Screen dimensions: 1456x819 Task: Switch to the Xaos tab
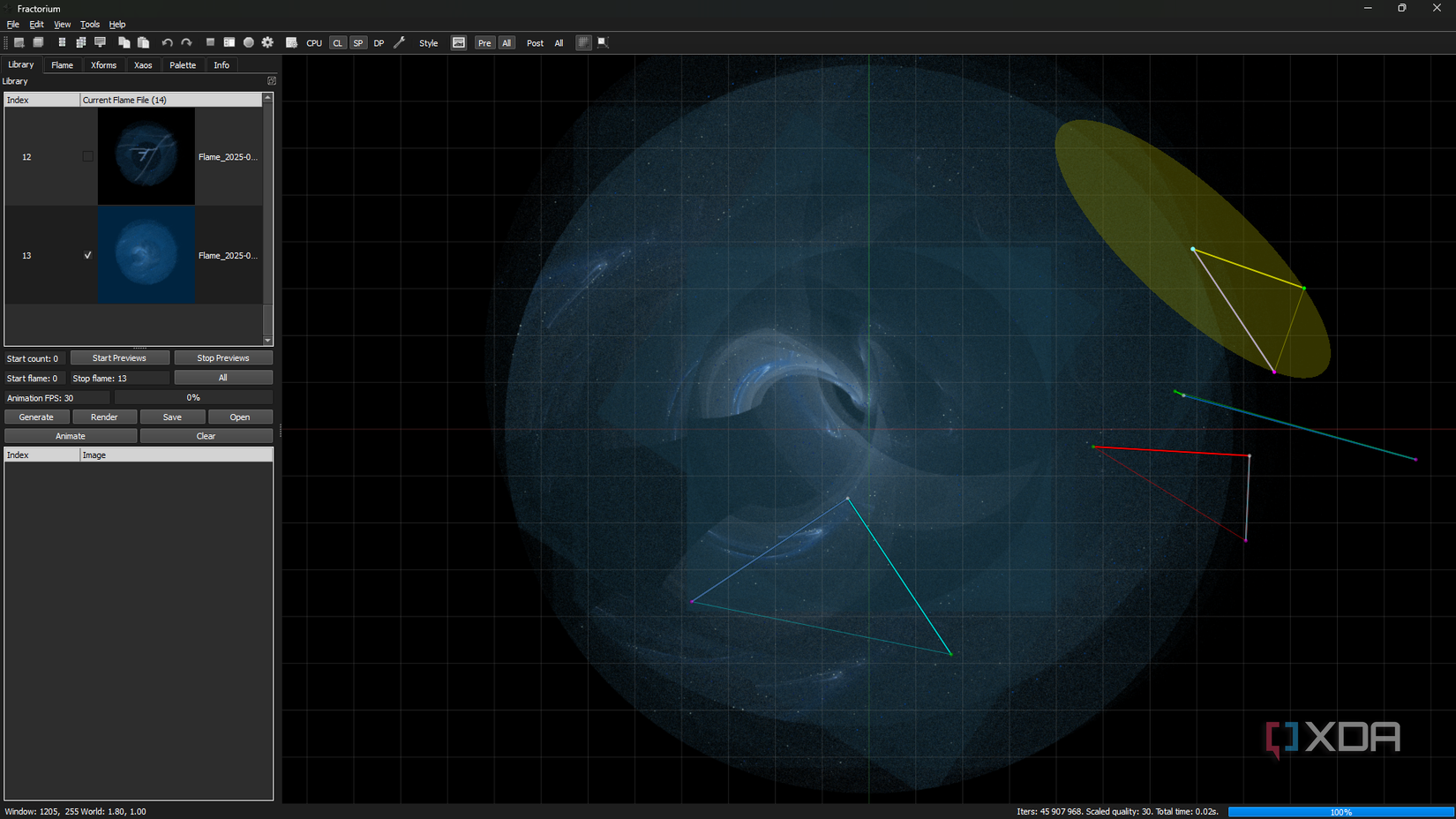click(x=143, y=65)
